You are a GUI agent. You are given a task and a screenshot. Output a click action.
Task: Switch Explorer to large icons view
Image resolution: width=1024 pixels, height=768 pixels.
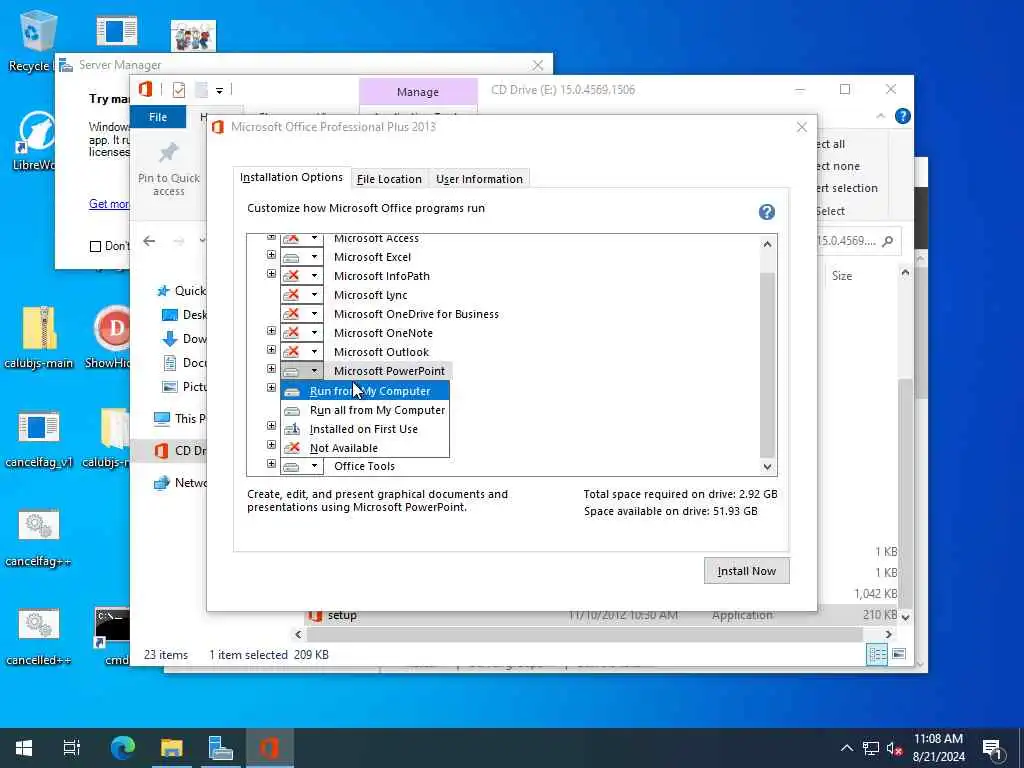pyautogui.click(x=899, y=654)
